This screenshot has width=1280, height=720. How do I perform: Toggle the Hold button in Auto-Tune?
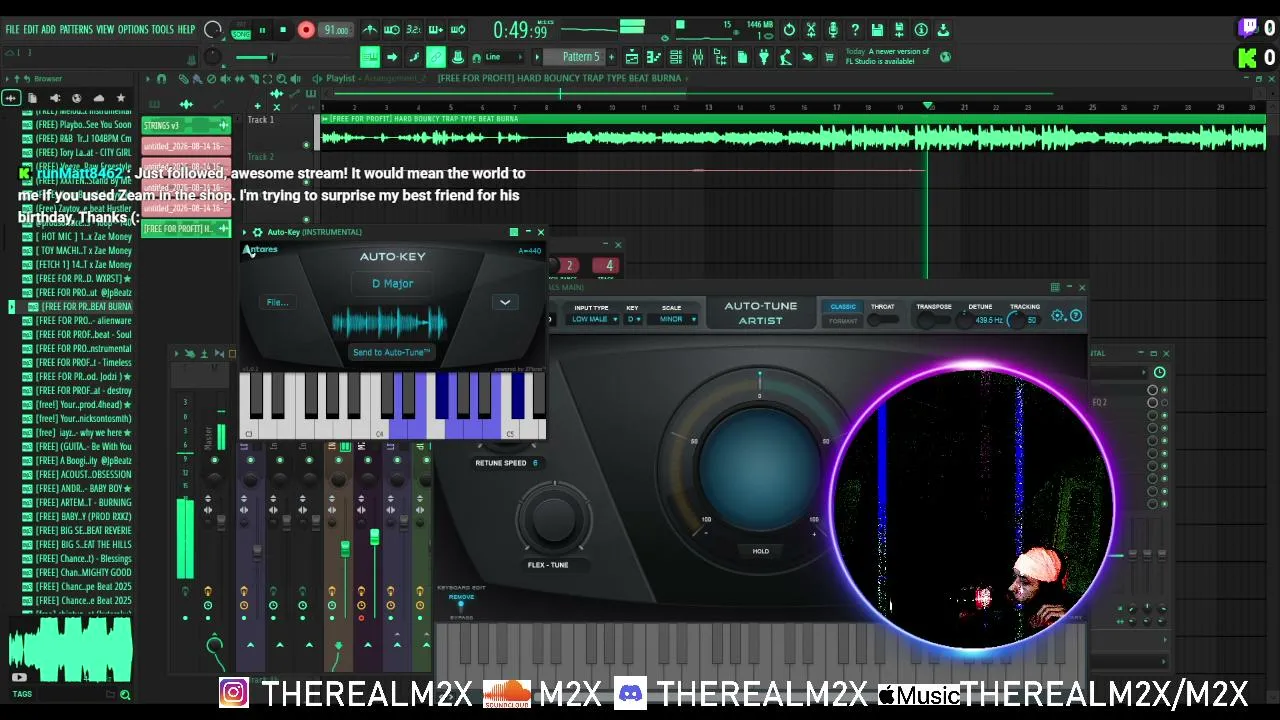click(x=760, y=551)
